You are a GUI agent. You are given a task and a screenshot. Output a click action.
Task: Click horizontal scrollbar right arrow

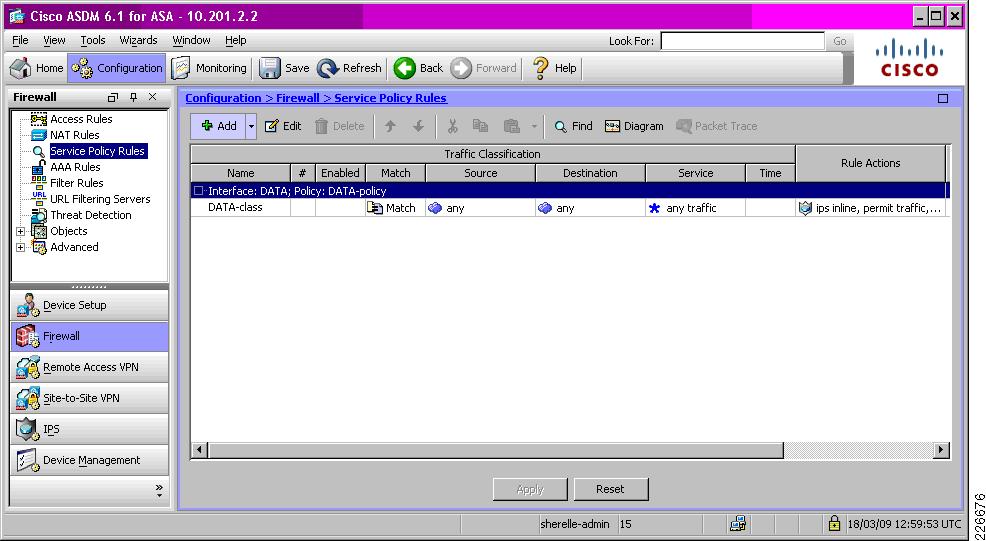[941, 450]
